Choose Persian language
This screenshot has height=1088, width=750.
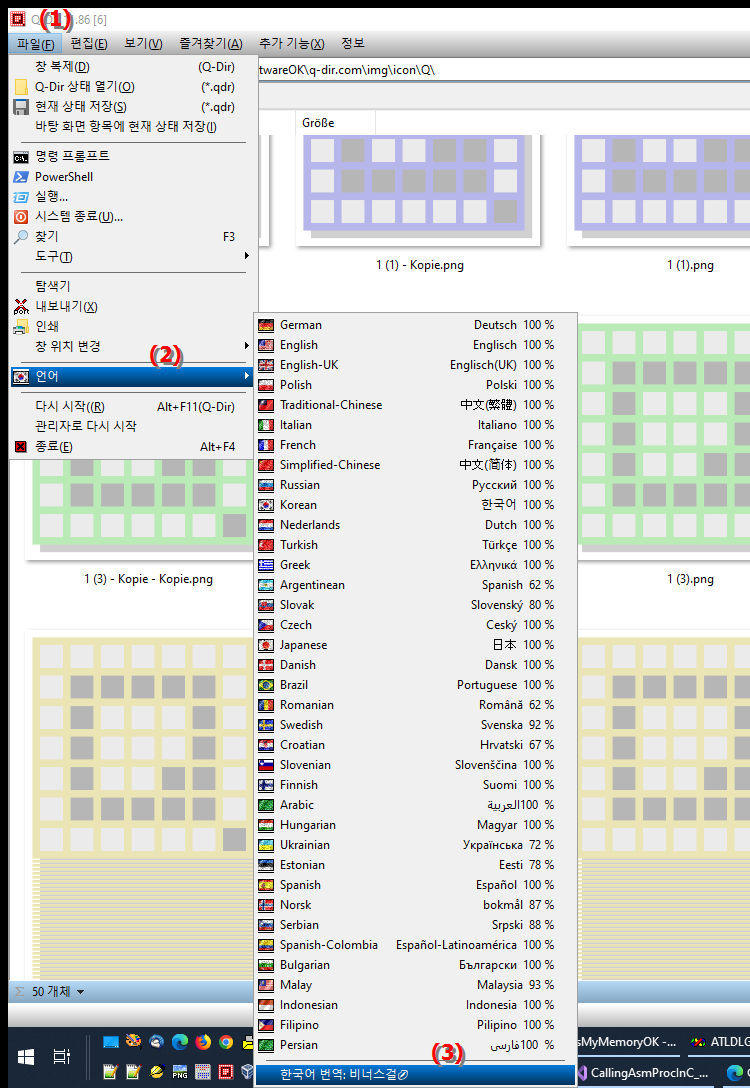(415, 1046)
